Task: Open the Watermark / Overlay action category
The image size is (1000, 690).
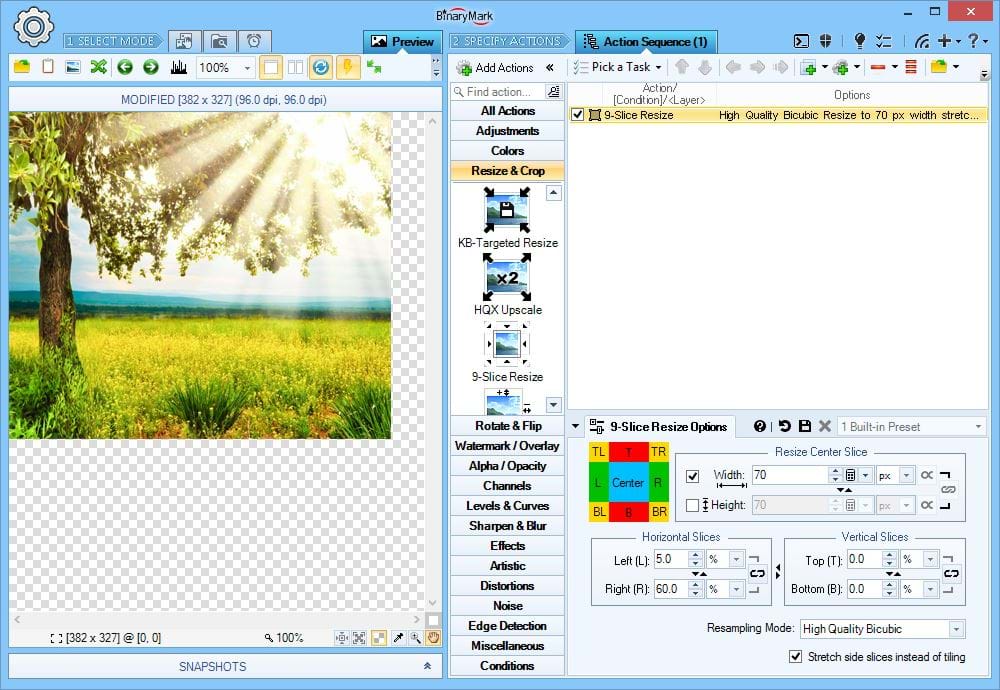Action: [507, 446]
